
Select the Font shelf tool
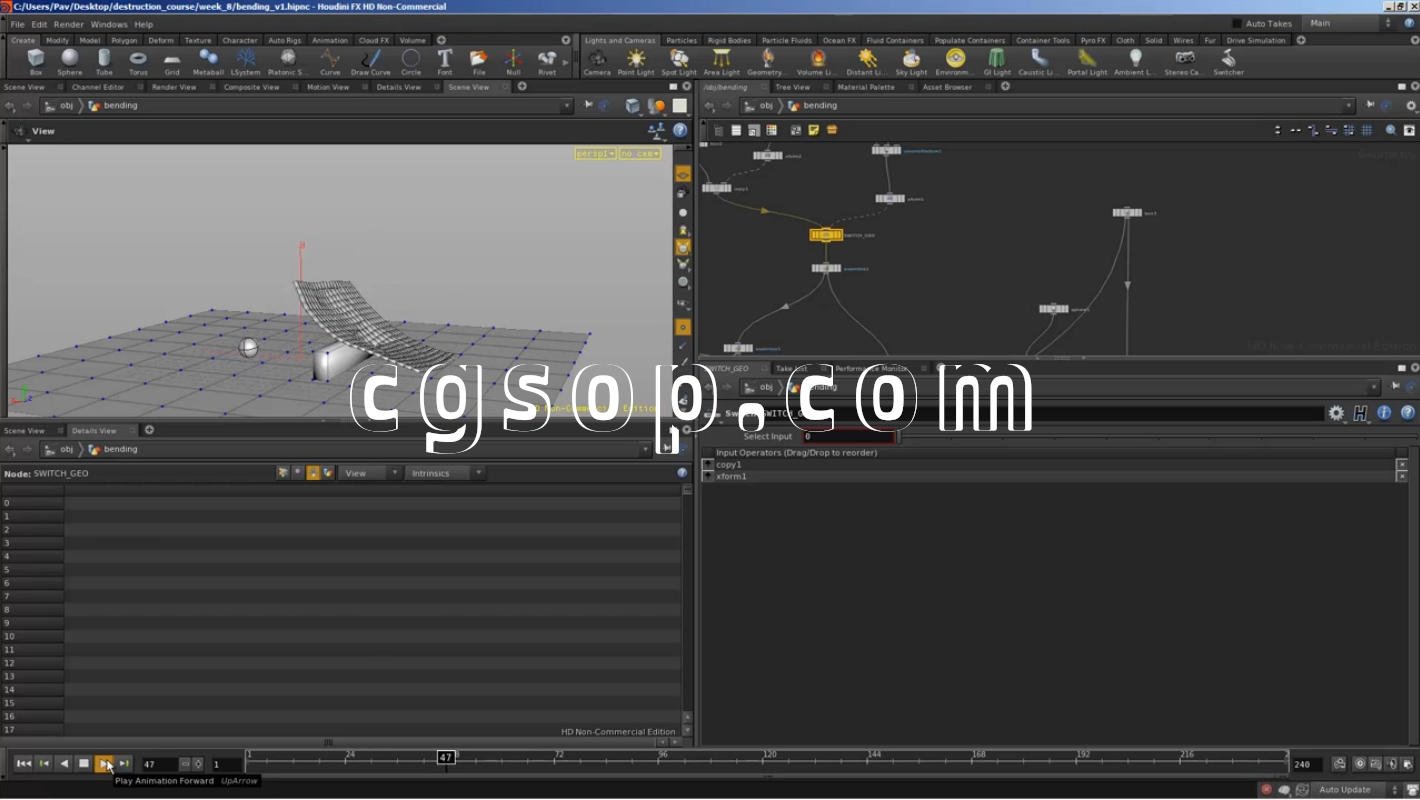point(445,62)
